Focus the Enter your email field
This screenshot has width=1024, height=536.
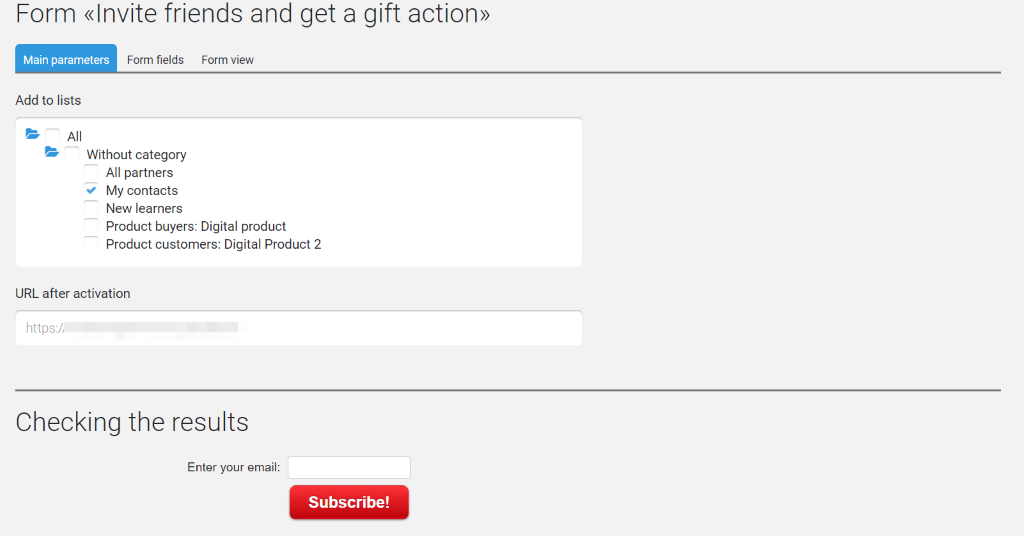click(x=349, y=467)
